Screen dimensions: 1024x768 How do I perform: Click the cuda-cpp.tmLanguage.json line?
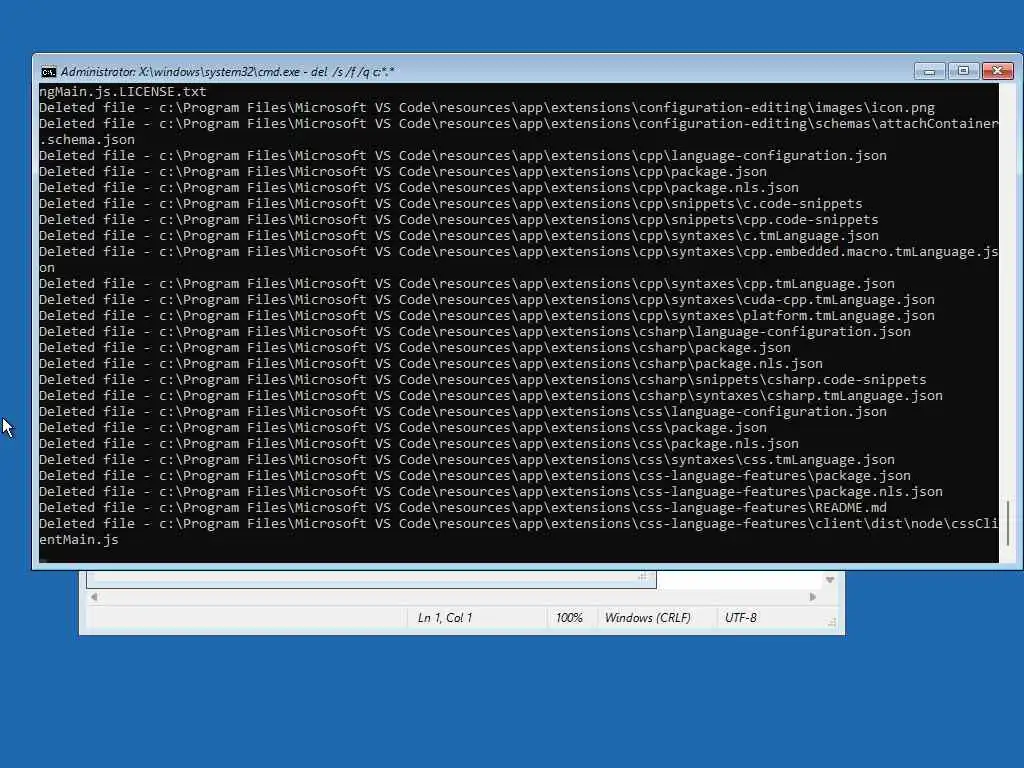tap(487, 300)
